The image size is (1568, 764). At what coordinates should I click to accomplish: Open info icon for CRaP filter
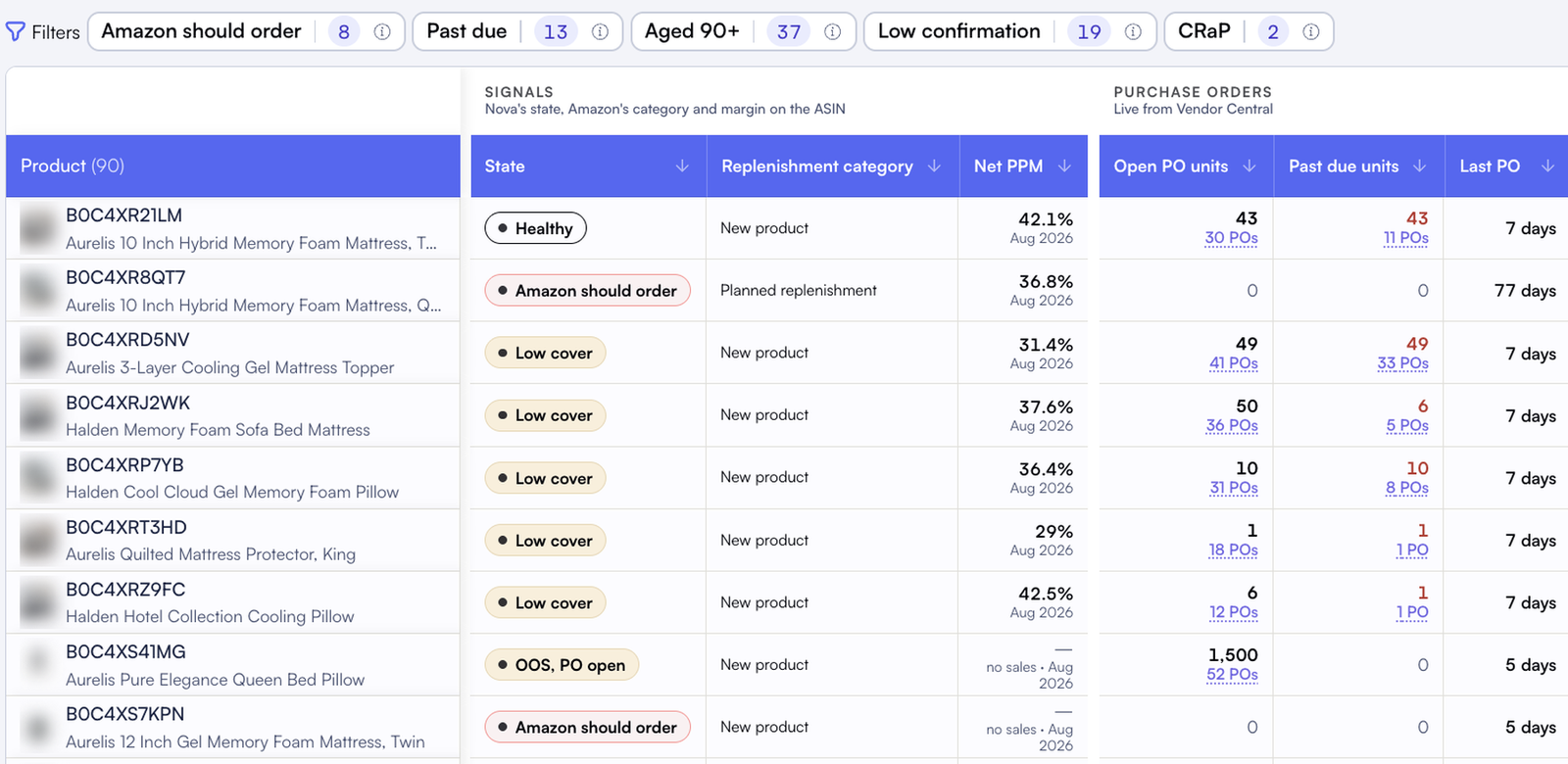[1310, 32]
